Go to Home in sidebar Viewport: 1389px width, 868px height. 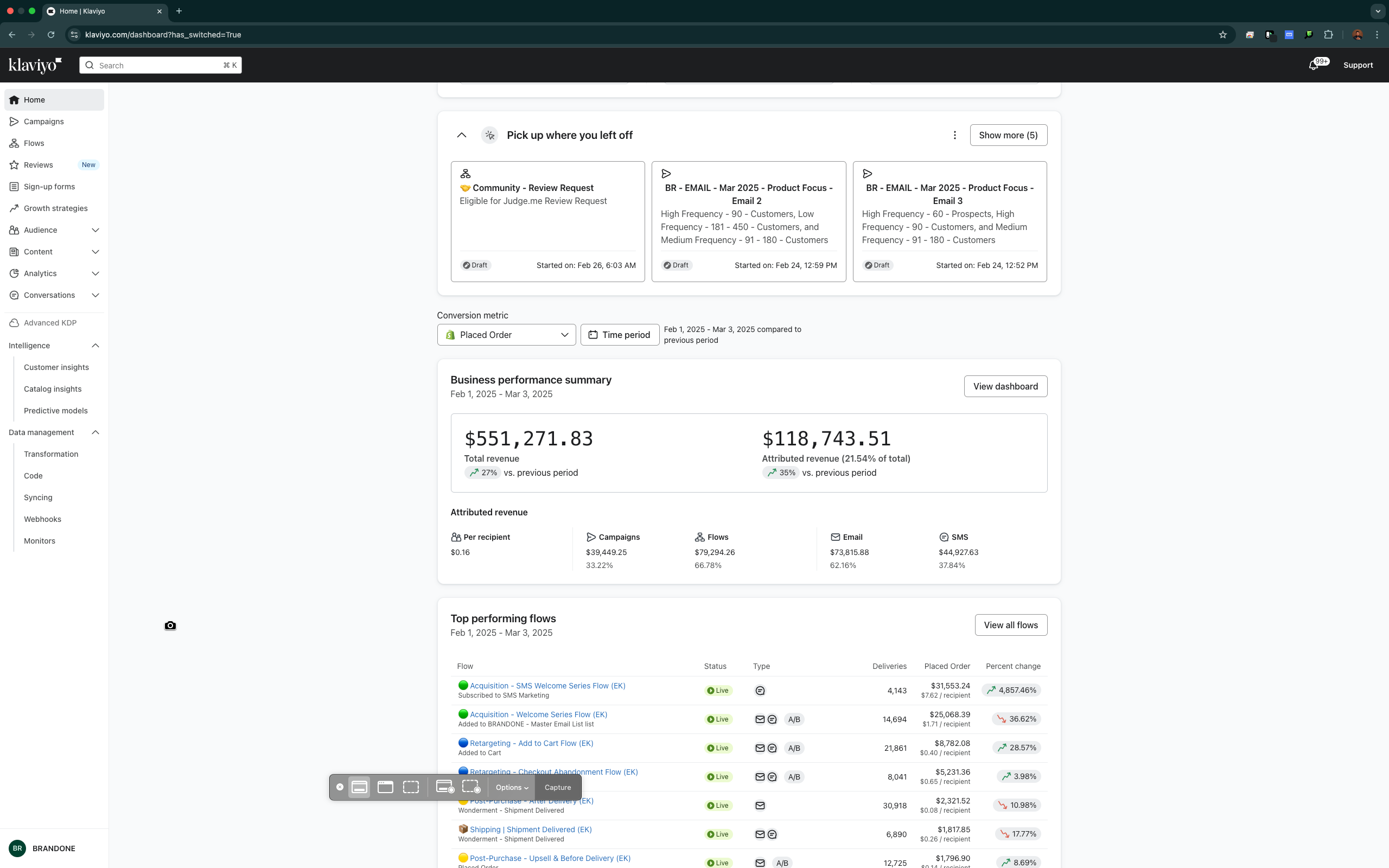point(54,100)
